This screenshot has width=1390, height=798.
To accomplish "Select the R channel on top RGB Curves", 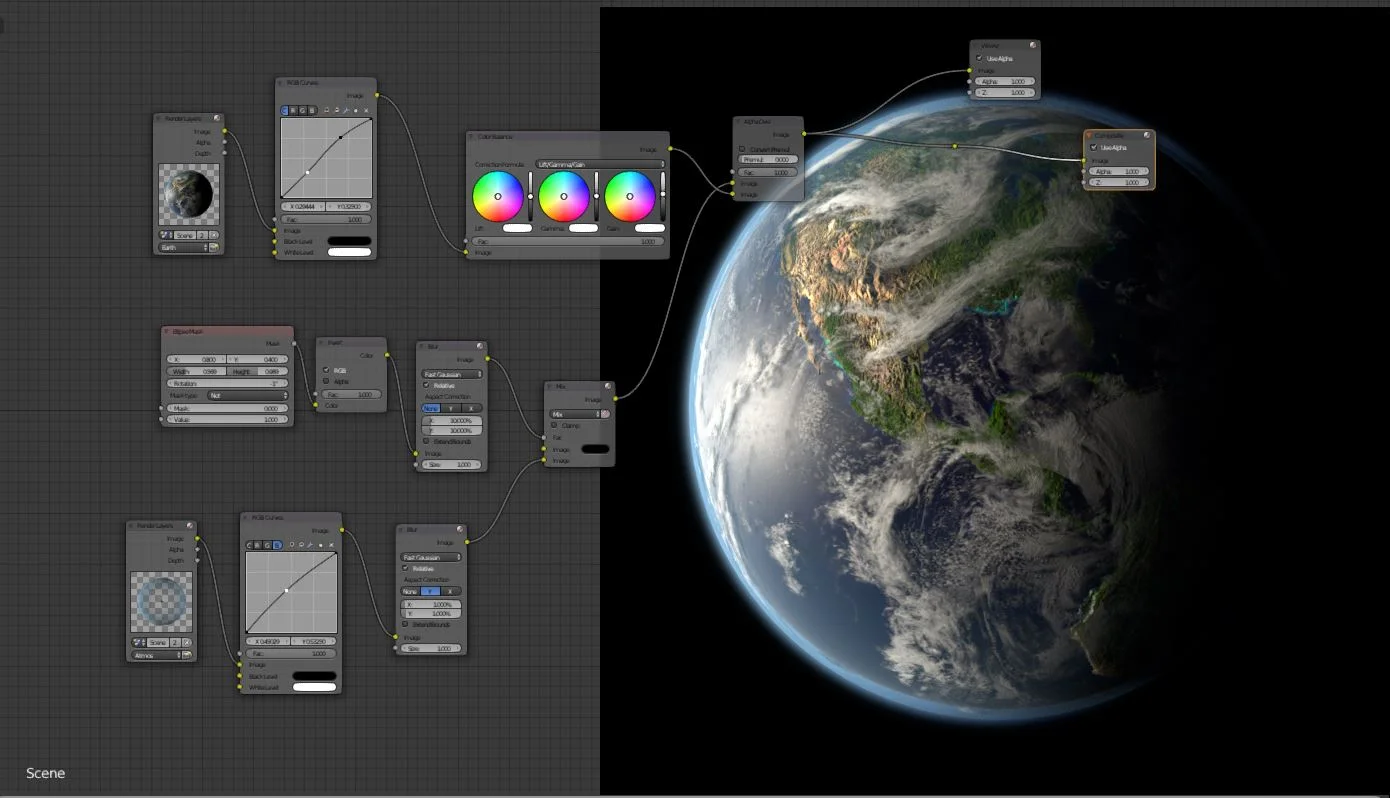I will [293, 110].
